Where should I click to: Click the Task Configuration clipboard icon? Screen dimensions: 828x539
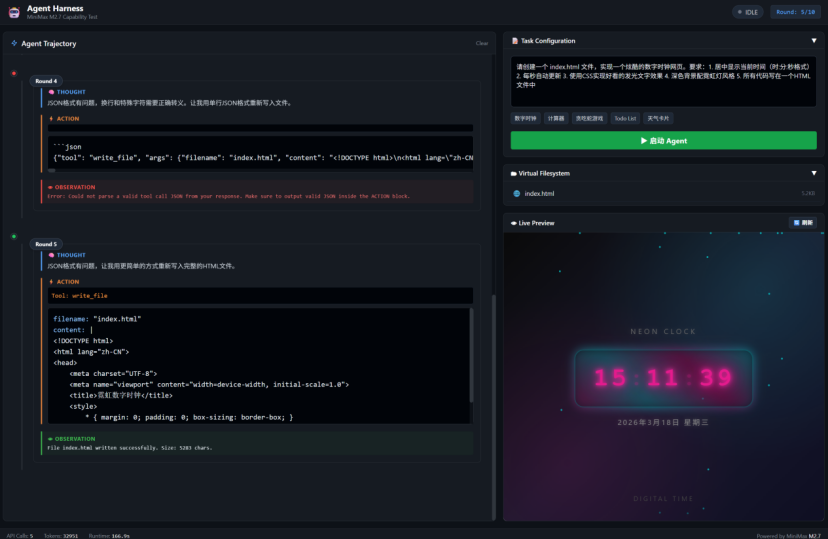[515, 41]
